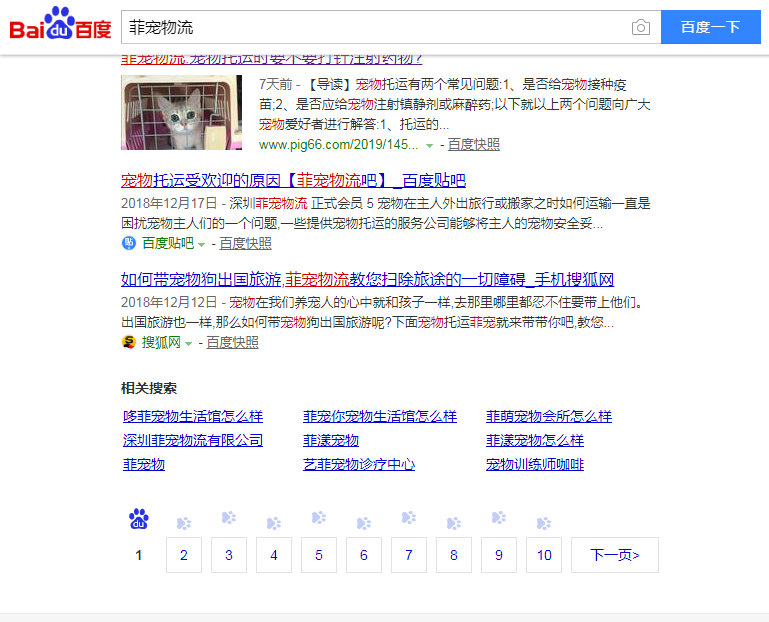Open result 如何带宠物狗出国旅游 Sohu article
Viewport: 769px width, 622px height.
(x=367, y=280)
